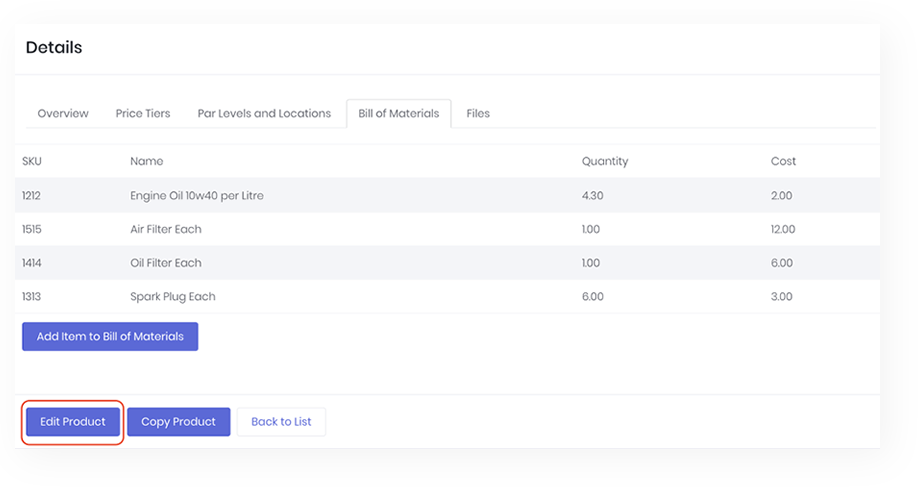Image resolution: width=918 pixels, height=487 pixels.
Task: Click the Name column header
Action: pyautogui.click(x=146, y=161)
